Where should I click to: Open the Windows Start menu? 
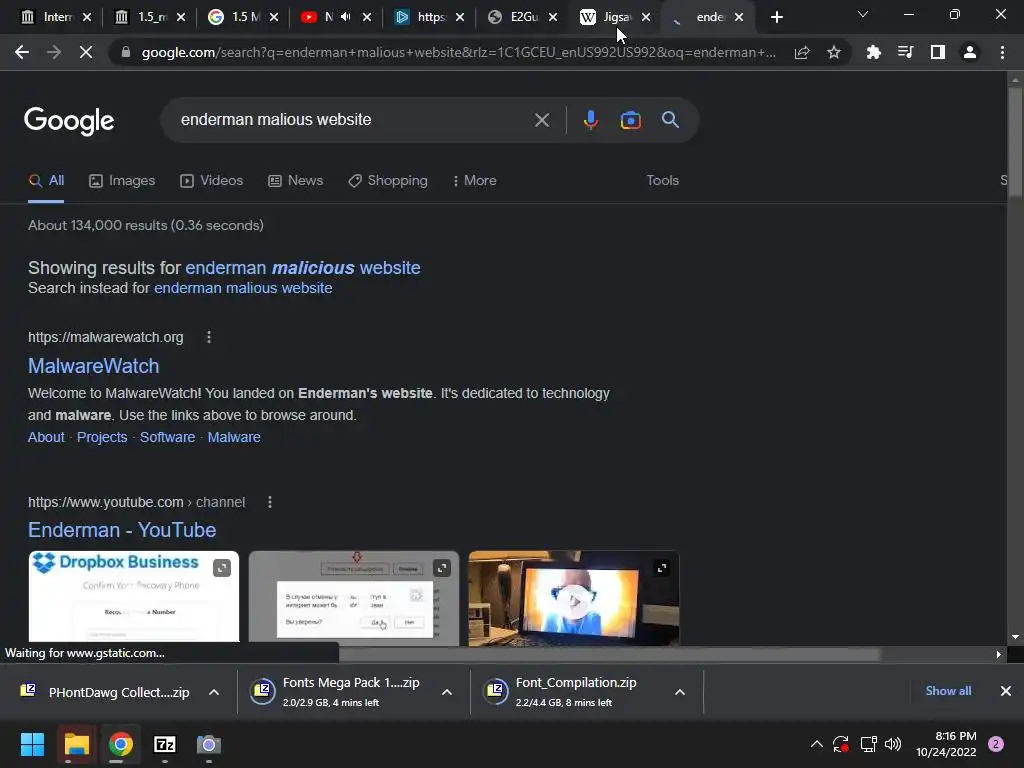point(32,744)
